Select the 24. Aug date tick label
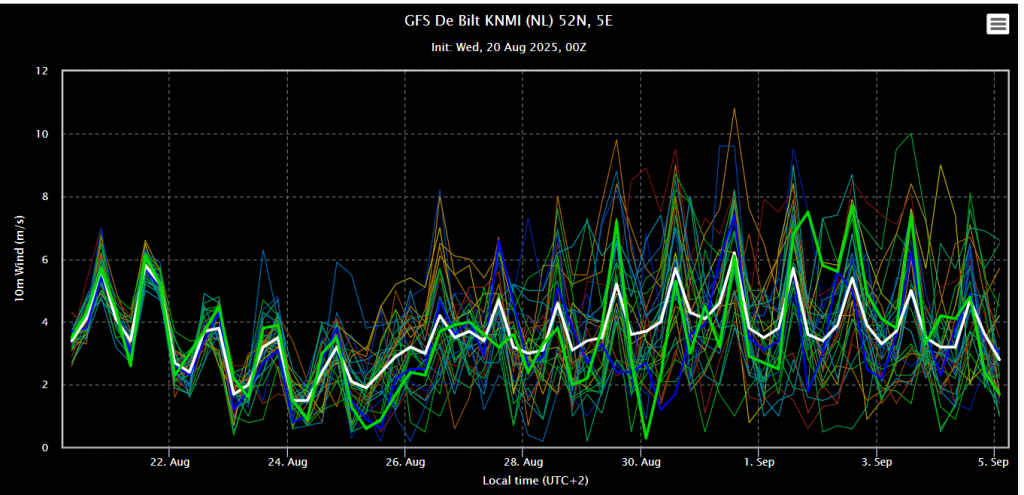The width and height of the screenshot is (1024, 495). pyautogui.click(x=287, y=461)
